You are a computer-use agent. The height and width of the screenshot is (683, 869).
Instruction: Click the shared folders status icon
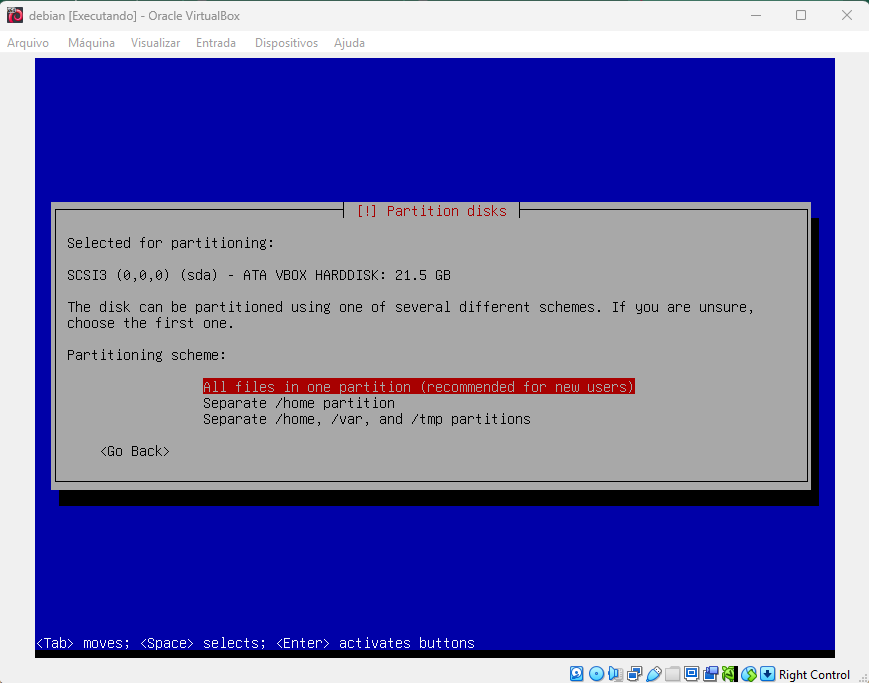[x=673, y=674]
